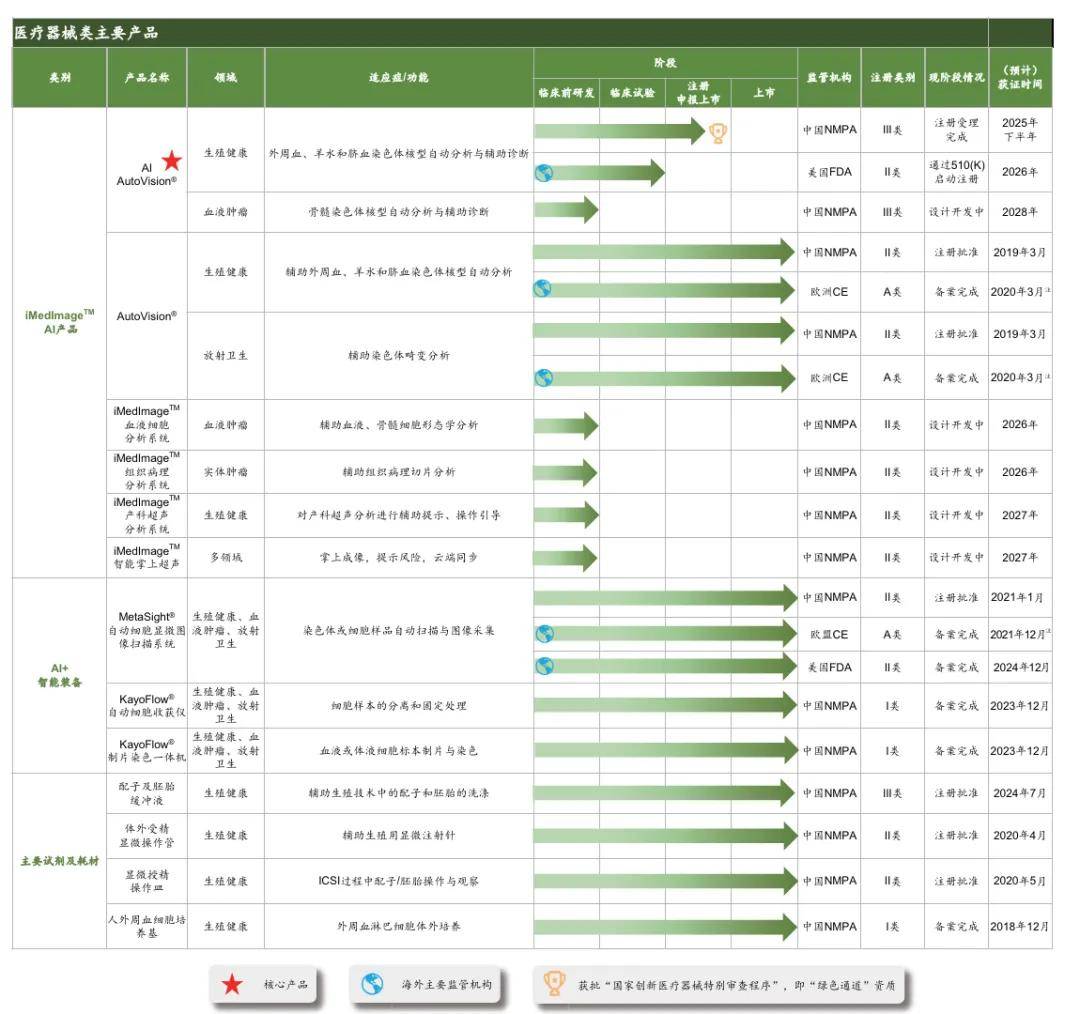Click the trophy icon in the first NMPA row
Screen dimensions: 1080x1014
click(718, 133)
